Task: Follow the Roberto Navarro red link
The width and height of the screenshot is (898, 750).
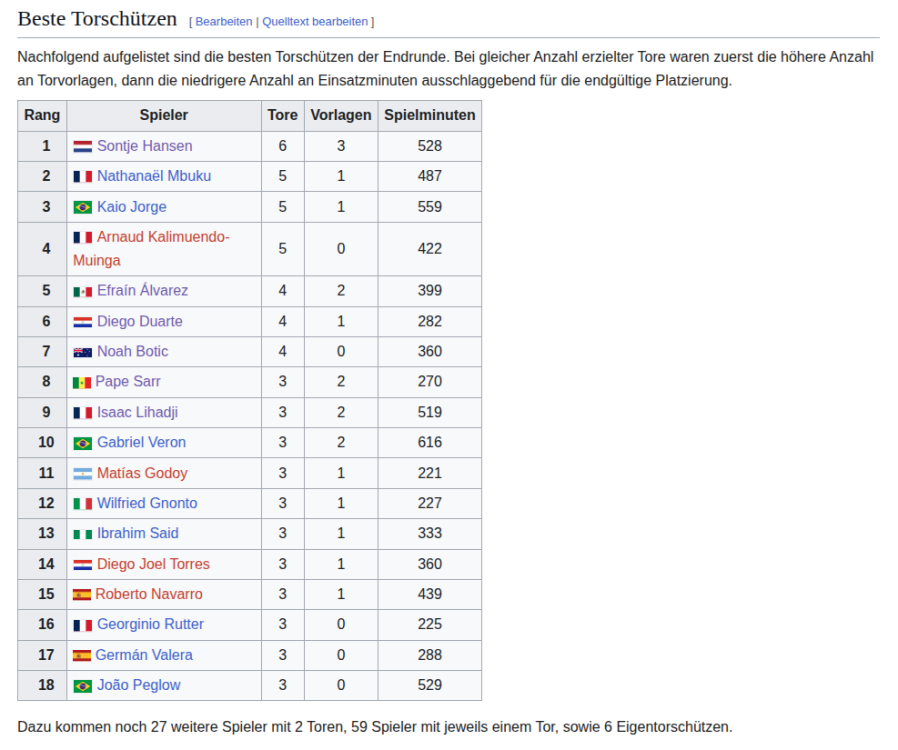Action: point(149,594)
